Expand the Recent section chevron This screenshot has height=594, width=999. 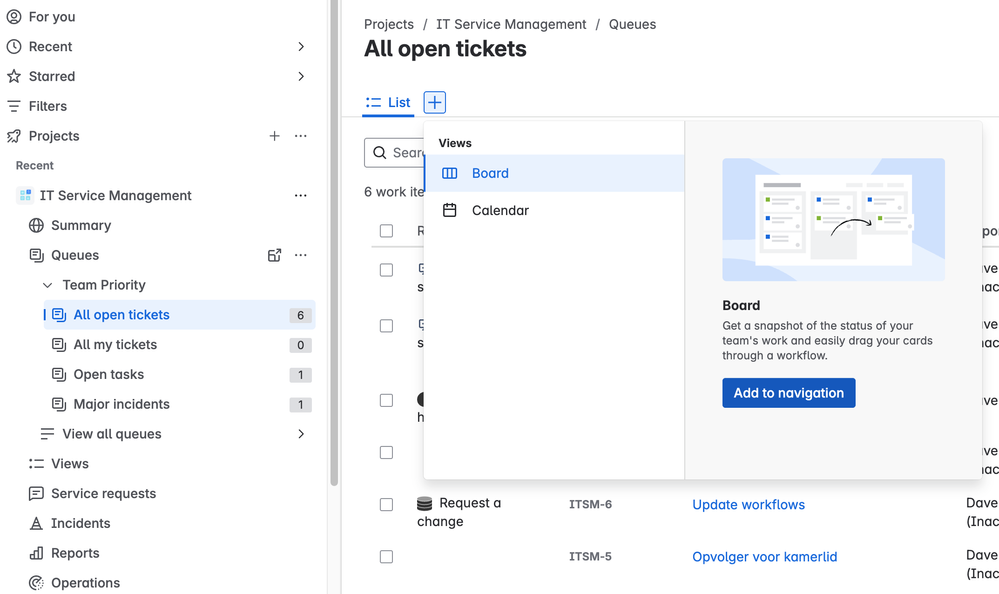(x=301, y=46)
